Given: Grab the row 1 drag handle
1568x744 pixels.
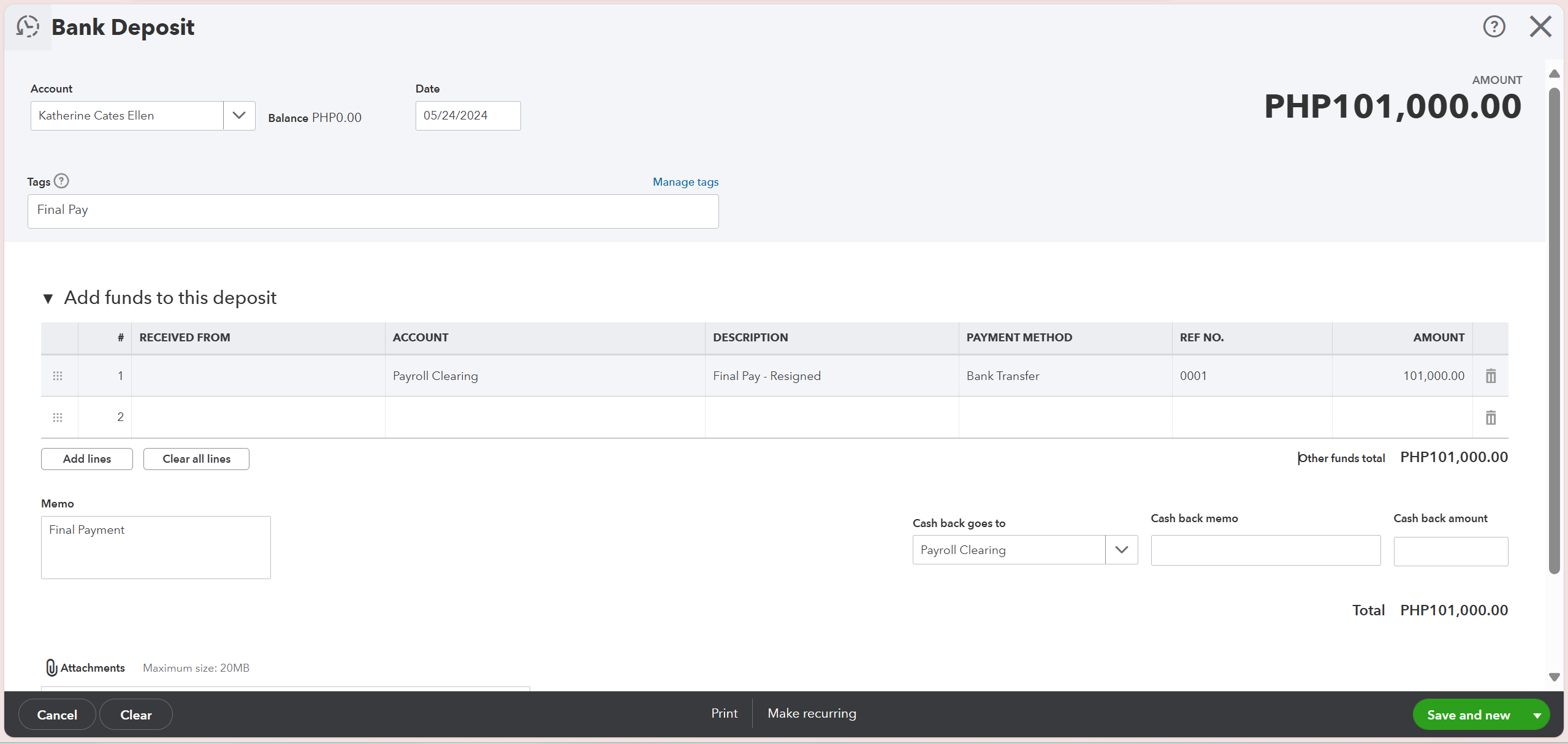Looking at the screenshot, I should click(58, 376).
